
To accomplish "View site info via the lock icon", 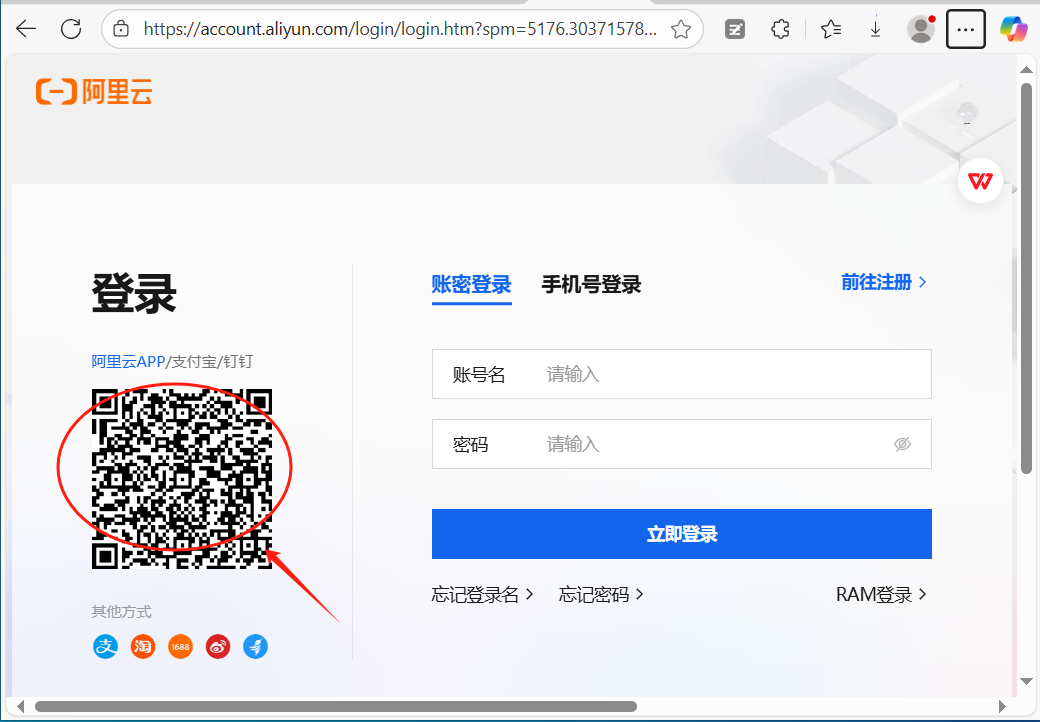I will (x=121, y=29).
